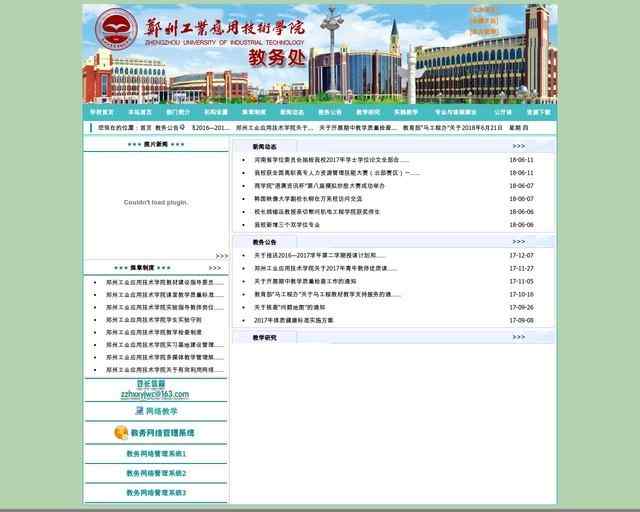Open regulation 教学检查制度
Image resolution: width=640 pixels, height=512 pixels.
(x=154, y=332)
